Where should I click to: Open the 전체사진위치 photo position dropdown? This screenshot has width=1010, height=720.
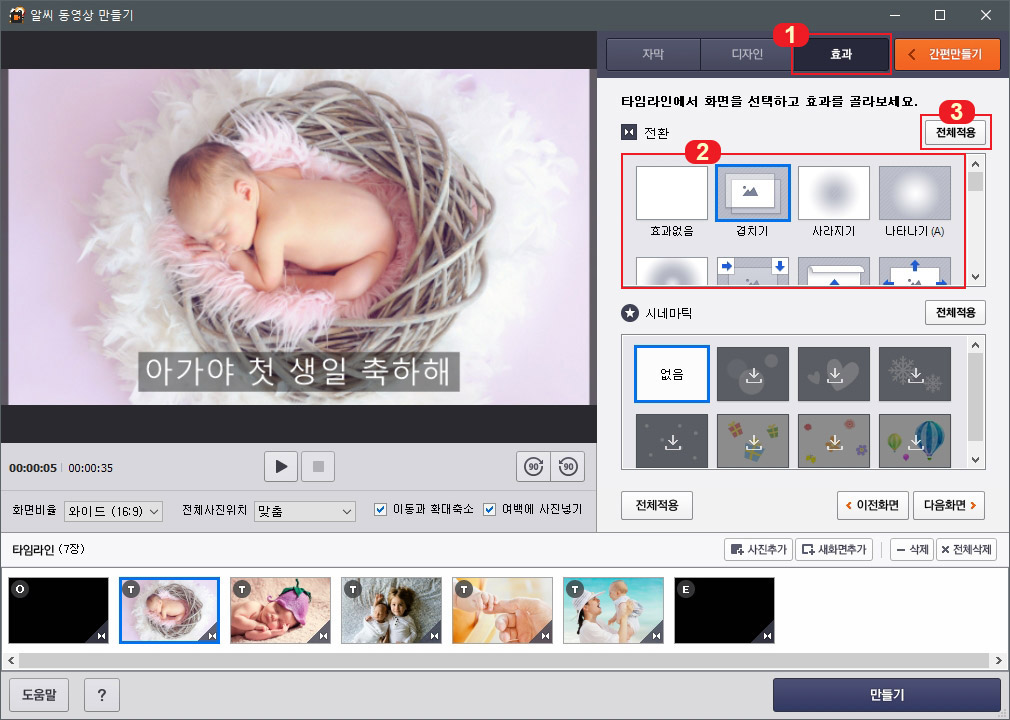point(304,509)
